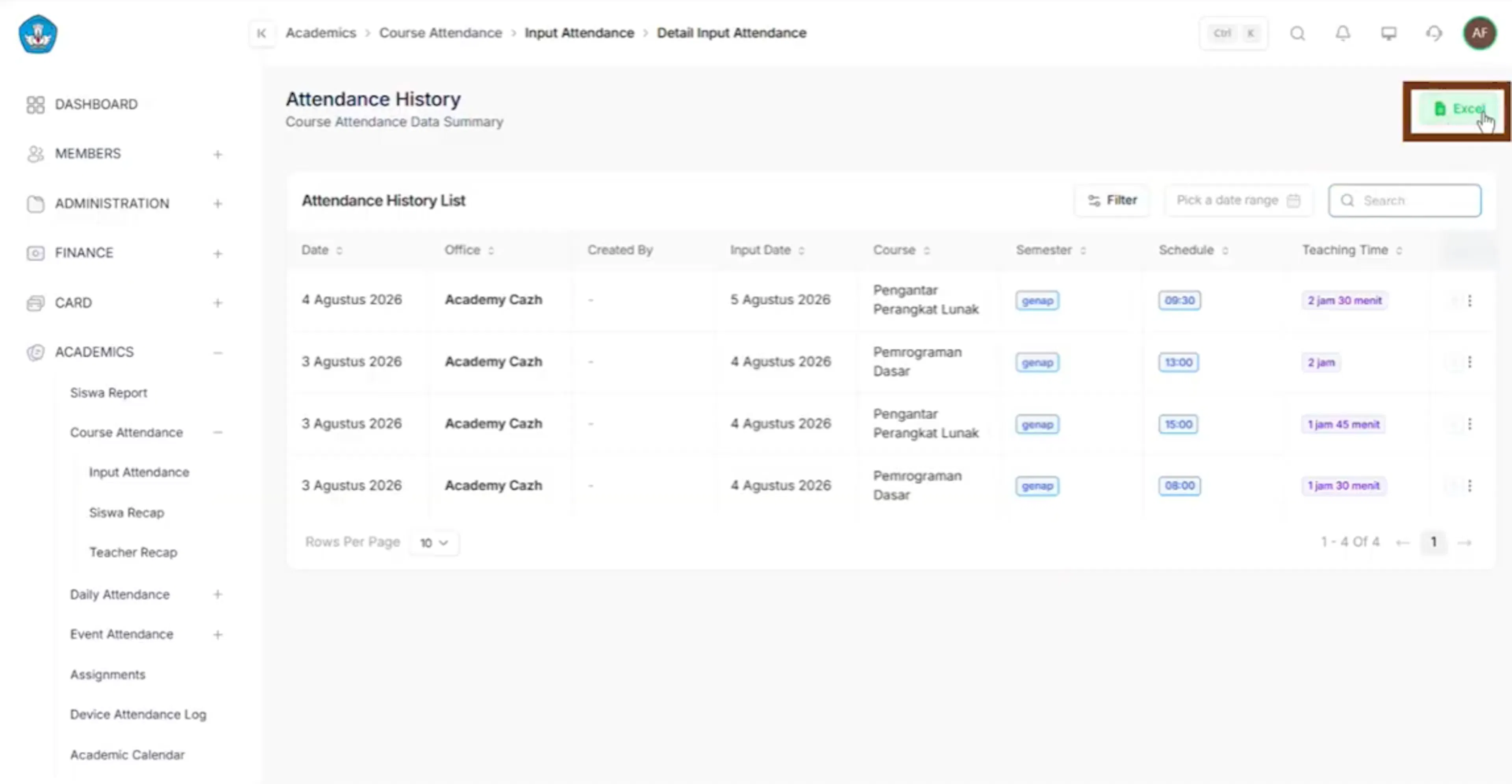
Task: Open Siswa Recap in sidebar
Action: (x=126, y=513)
